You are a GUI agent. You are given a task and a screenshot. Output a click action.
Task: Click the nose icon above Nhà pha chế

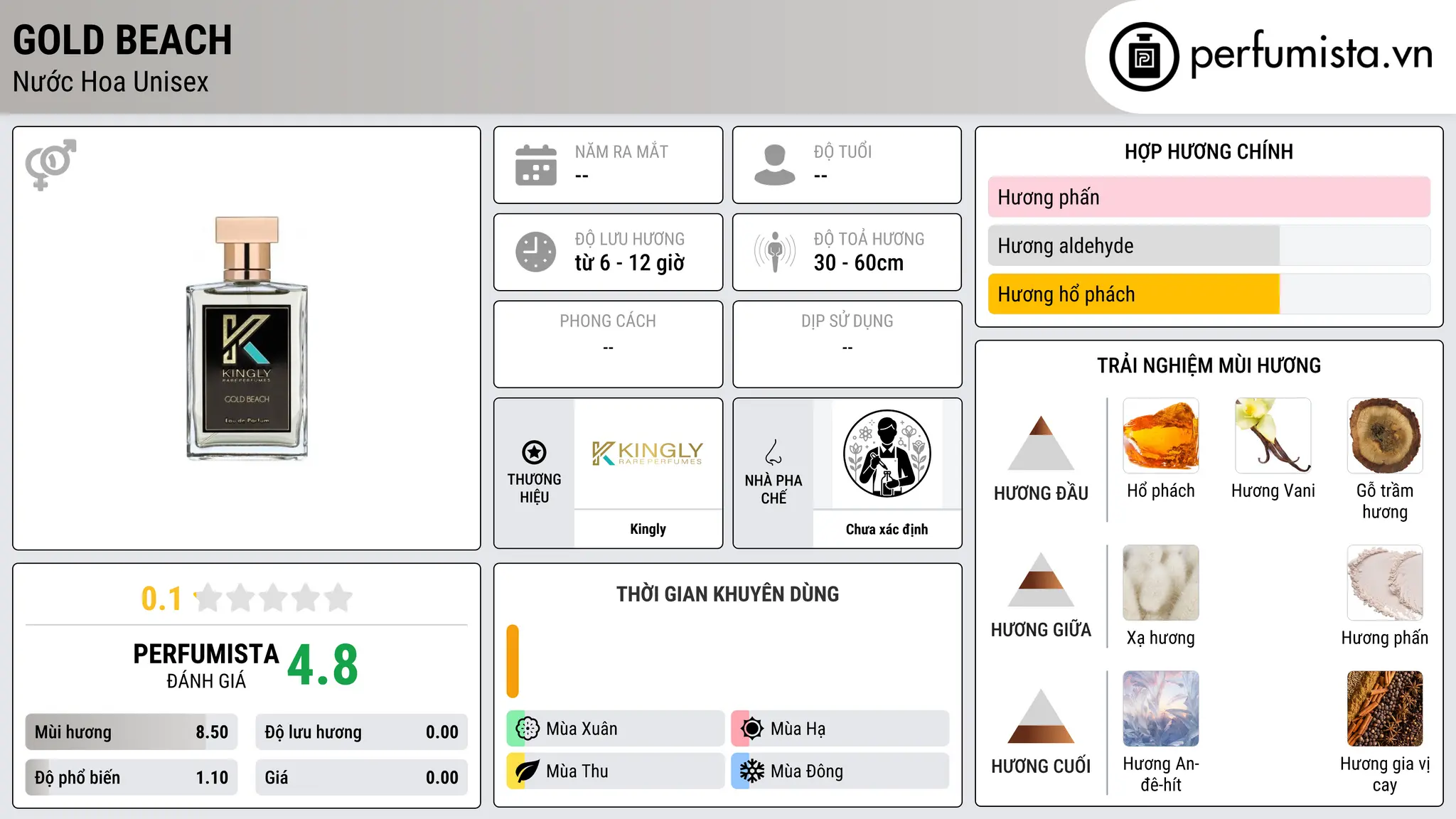coord(773,452)
